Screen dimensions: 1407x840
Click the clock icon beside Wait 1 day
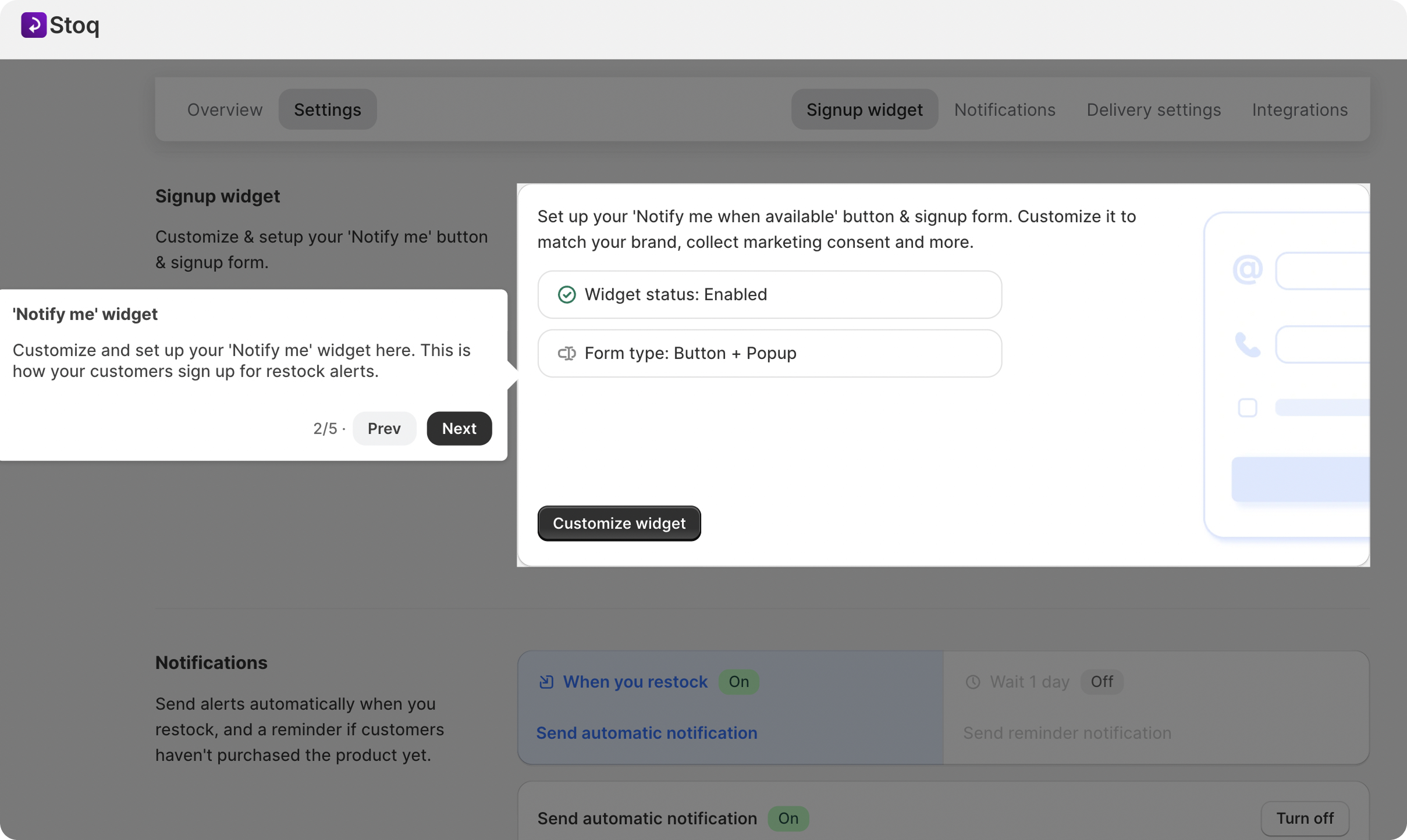pos(973,682)
